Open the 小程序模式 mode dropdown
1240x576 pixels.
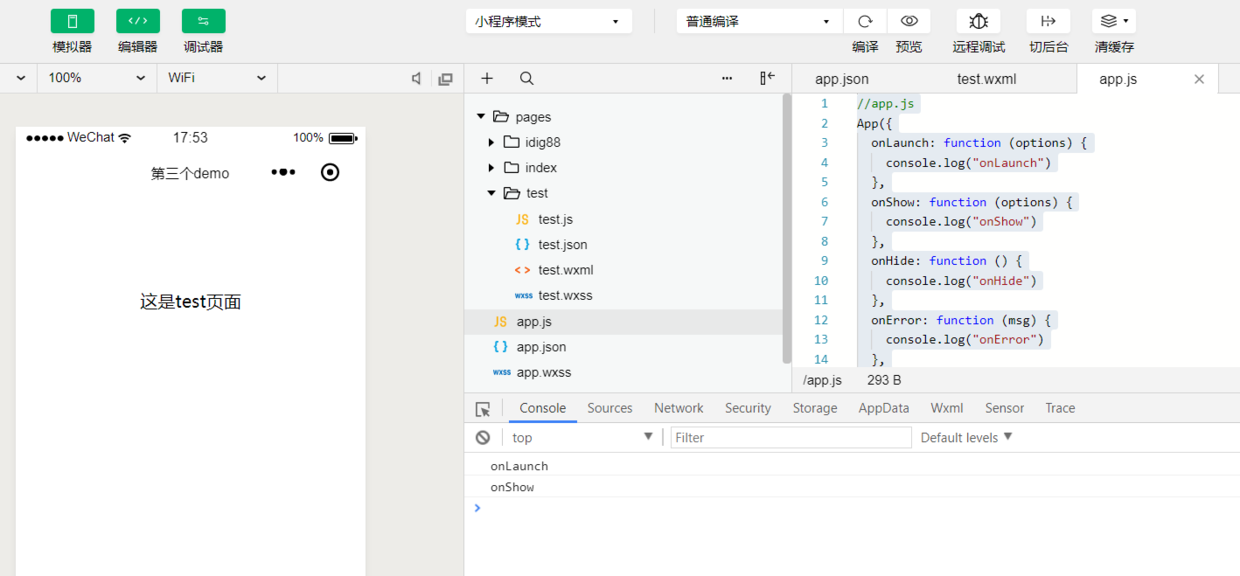click(x=548, y=21)
